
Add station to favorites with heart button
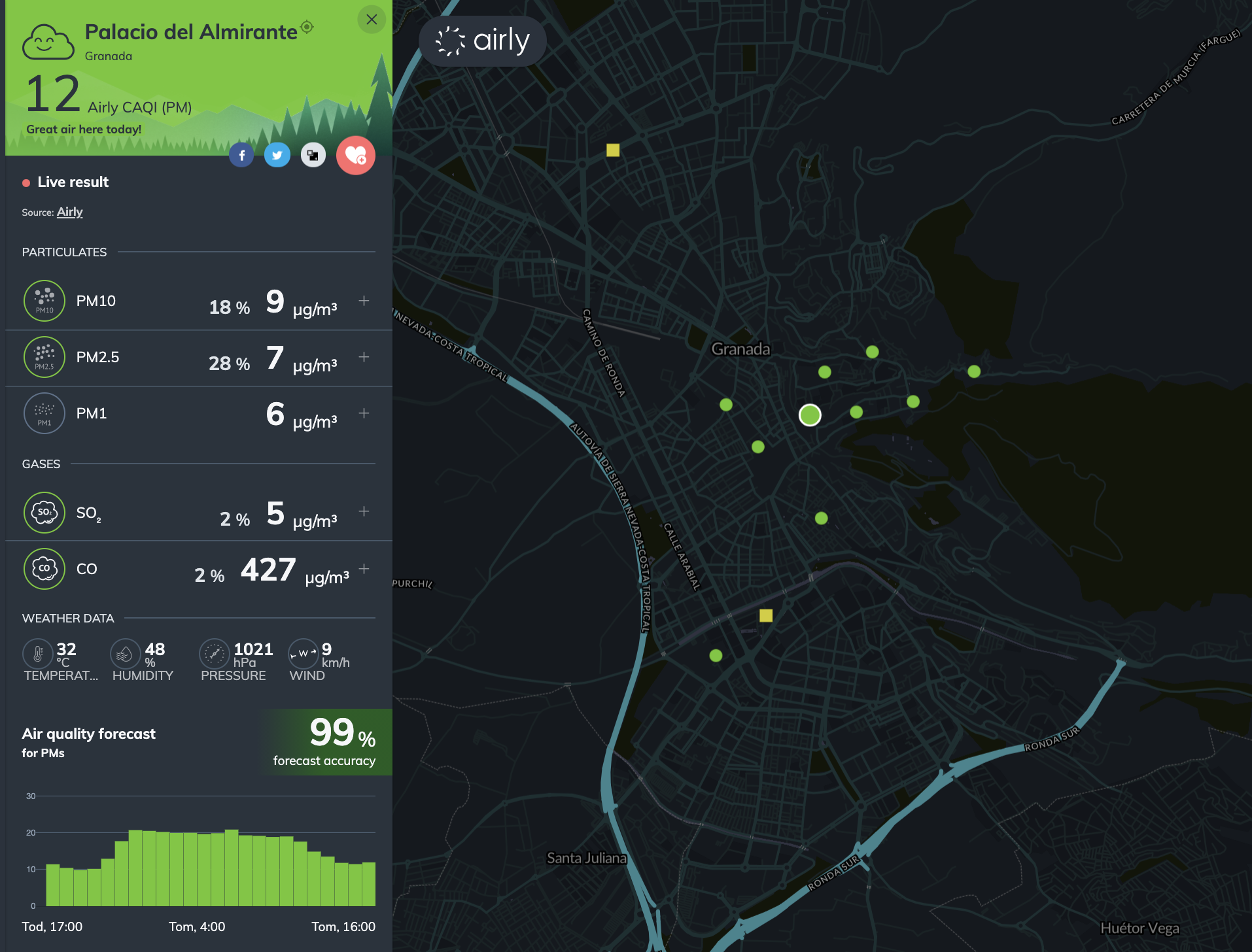(355, 155)
